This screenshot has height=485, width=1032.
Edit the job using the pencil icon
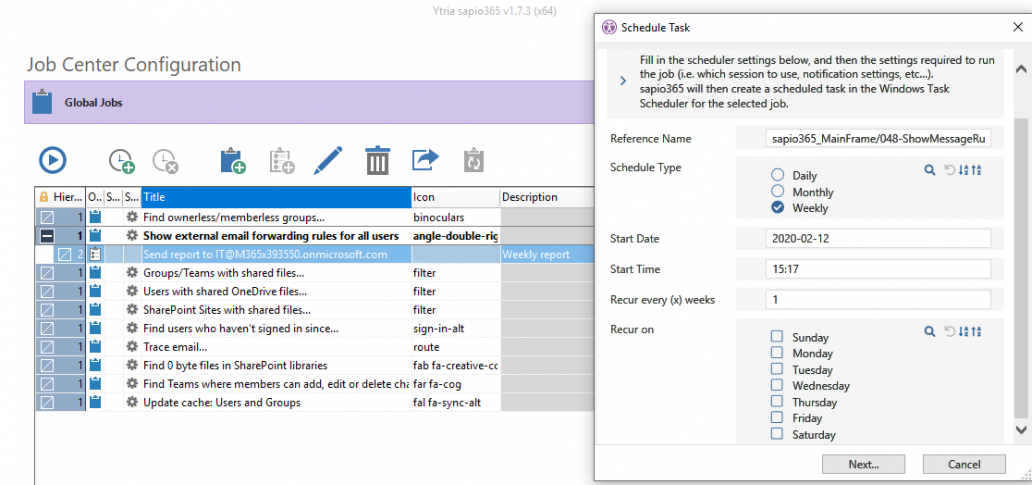(x=328, y=160)
